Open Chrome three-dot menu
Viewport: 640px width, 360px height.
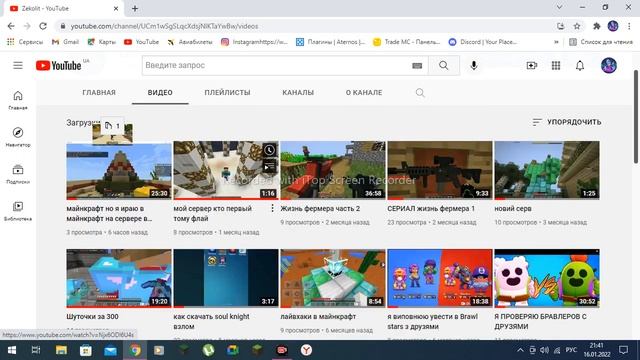[x=629, y=26]
